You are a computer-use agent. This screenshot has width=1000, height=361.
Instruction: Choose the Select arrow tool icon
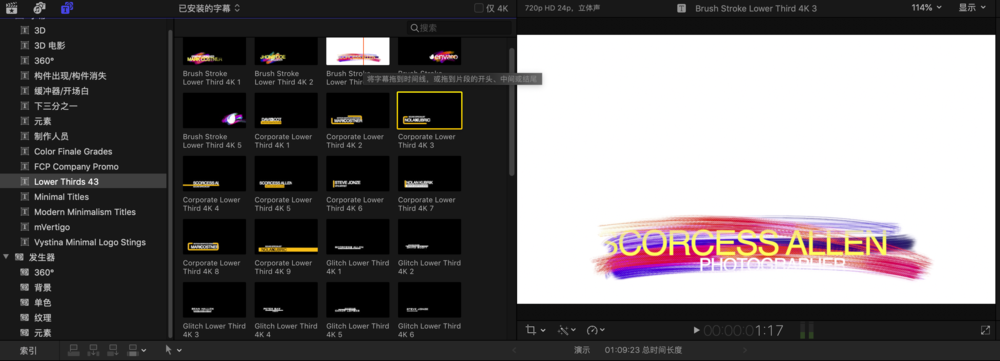(169, 350)
